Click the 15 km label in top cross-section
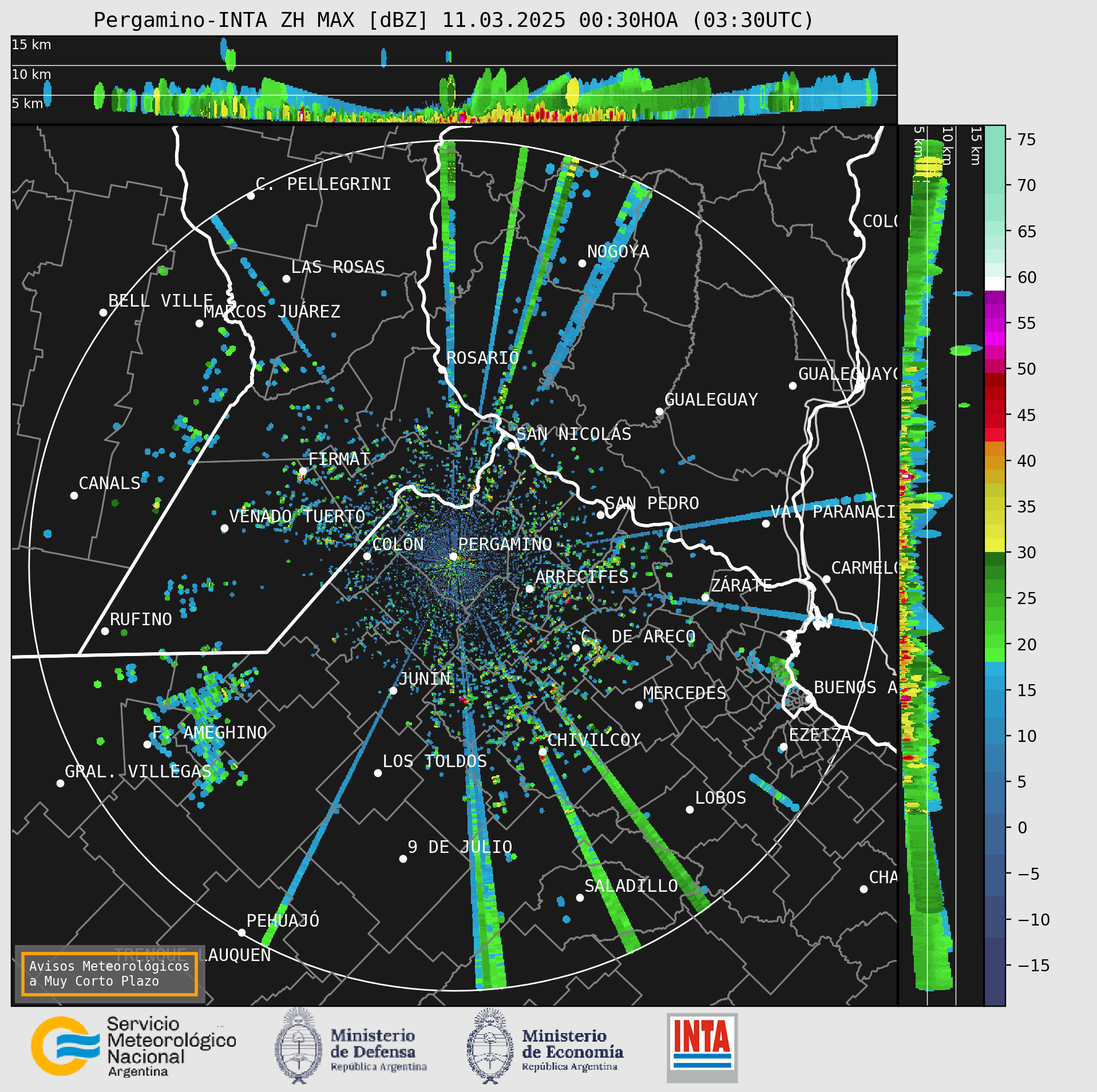The height and width of the screenshot is (1092, 1097). click(x=31, y=45)
